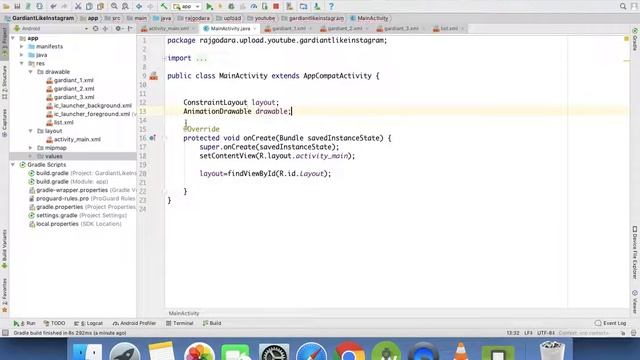Click the scroll-from-source target icon in Project panel
Viewport: 640px width, 360px height.
pos(96,29)
